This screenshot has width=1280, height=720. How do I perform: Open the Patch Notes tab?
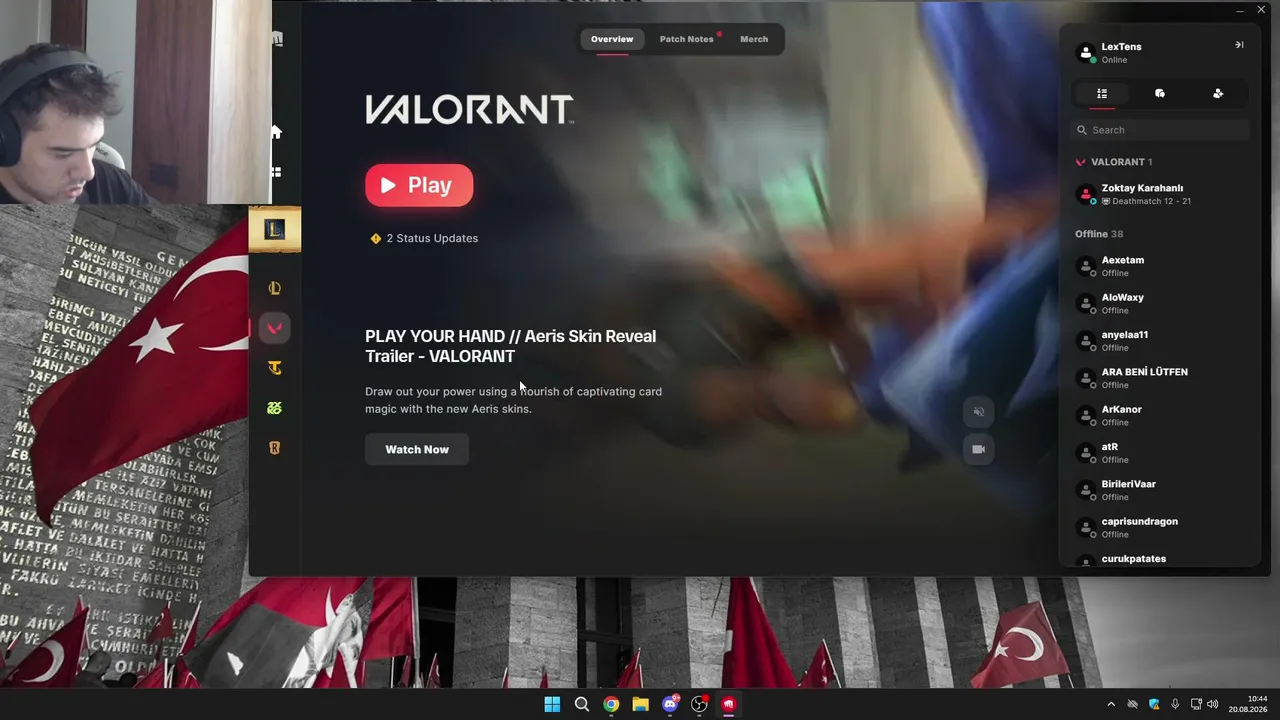pos(687,39)
